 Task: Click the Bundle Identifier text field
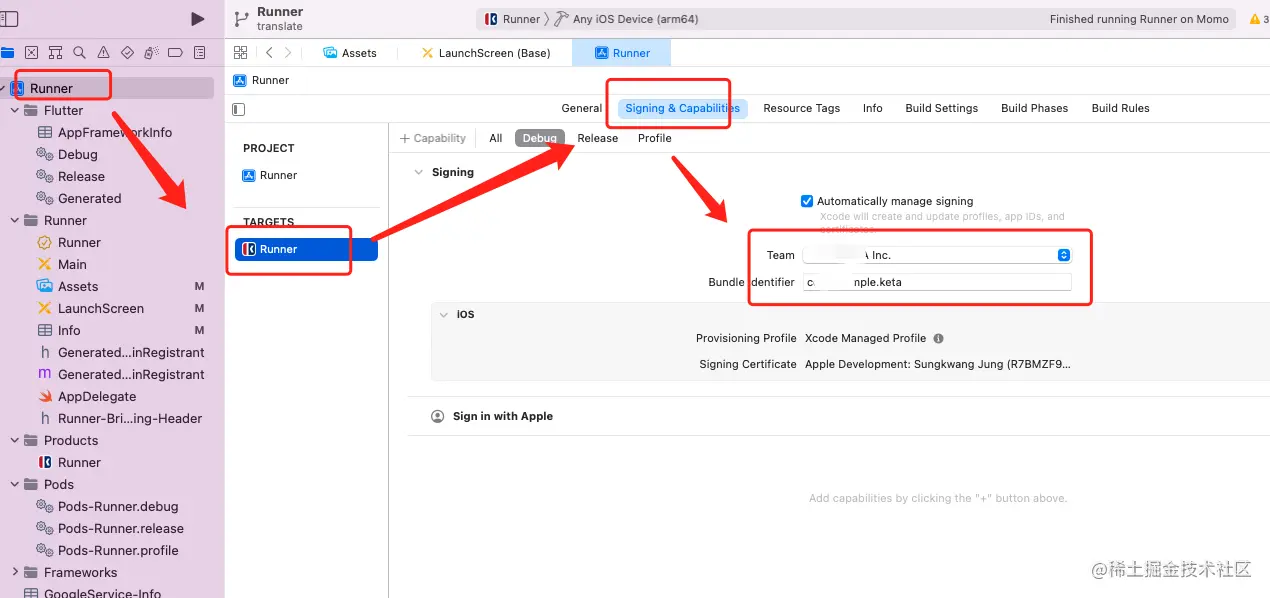pyautogui.click(x=937, y=282)
